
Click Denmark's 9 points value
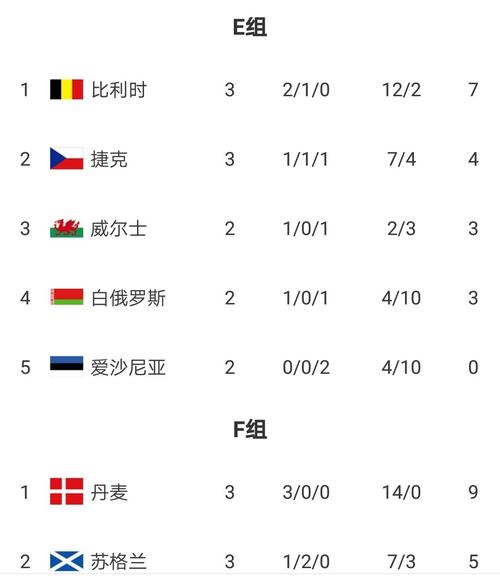pyautogui.click(x=473, y=492)
